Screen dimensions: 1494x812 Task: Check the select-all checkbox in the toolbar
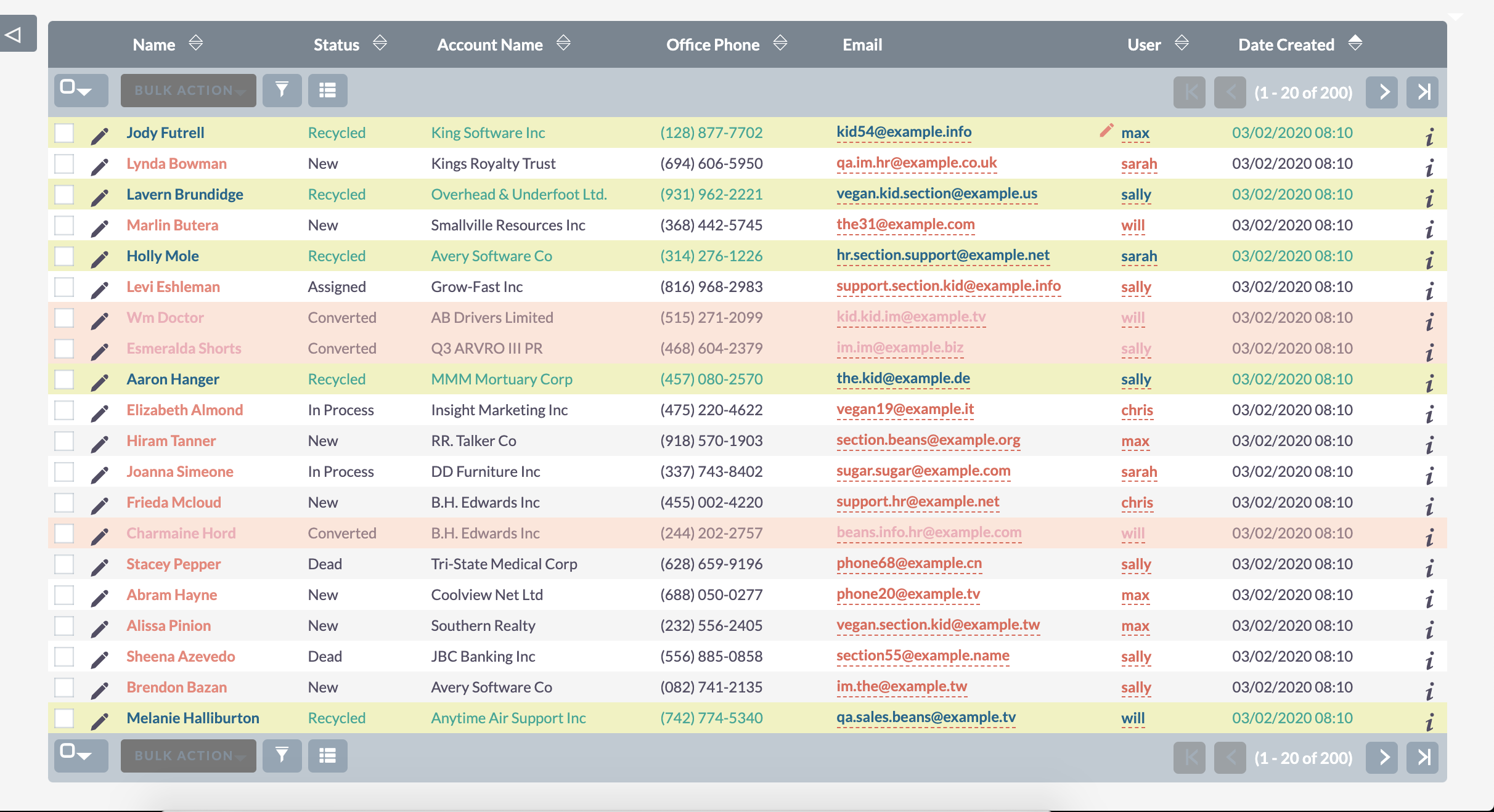[x=69, y=87]
